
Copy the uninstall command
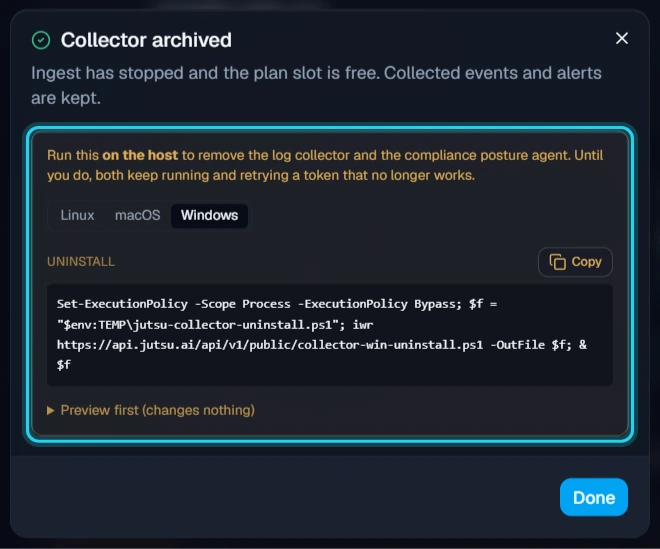coord(575,262)
